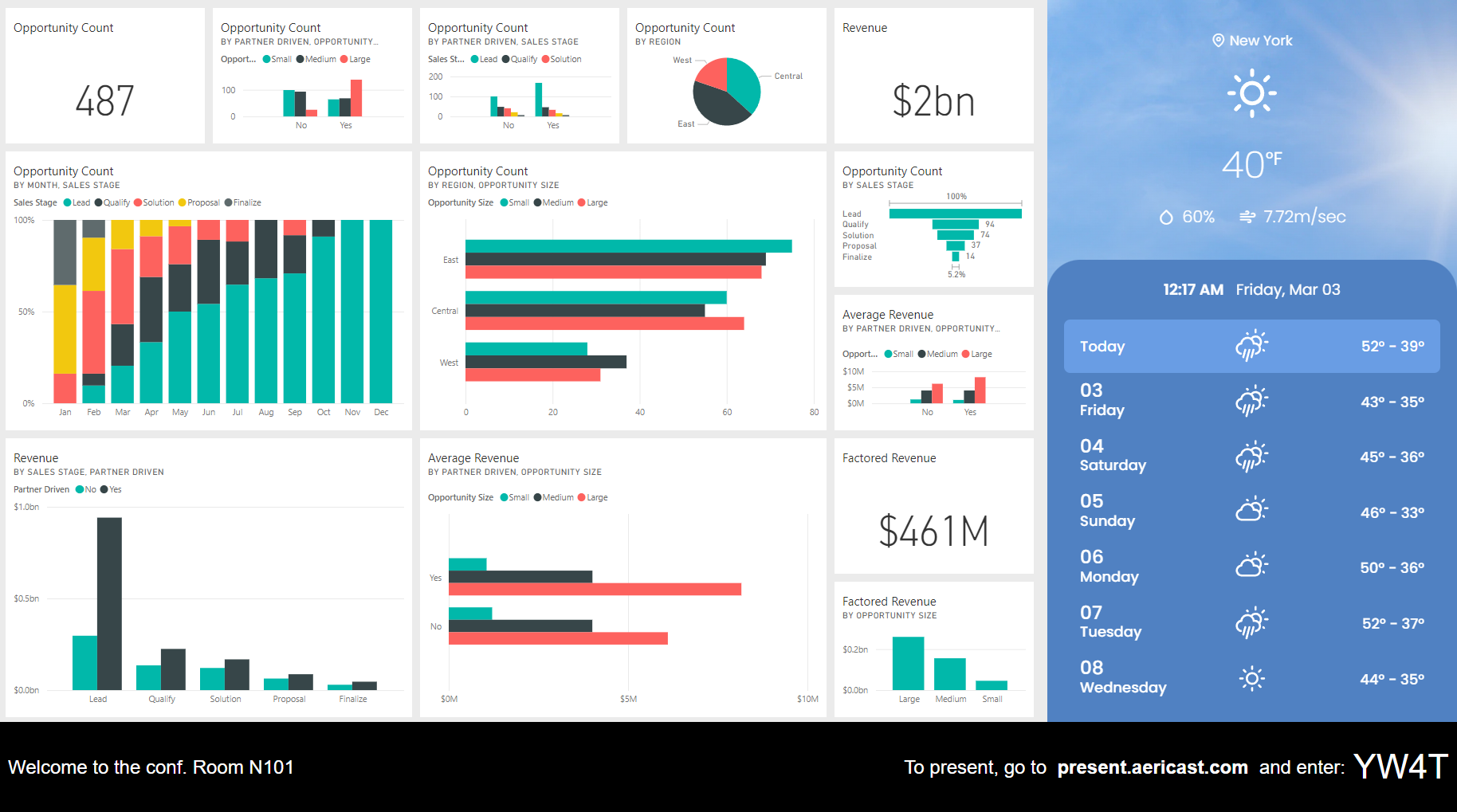The width and height of the screenshot is (1457, 812).
Task: Click the Finalize legend dot in monthly chart
Action: click(x=229, y=202)
